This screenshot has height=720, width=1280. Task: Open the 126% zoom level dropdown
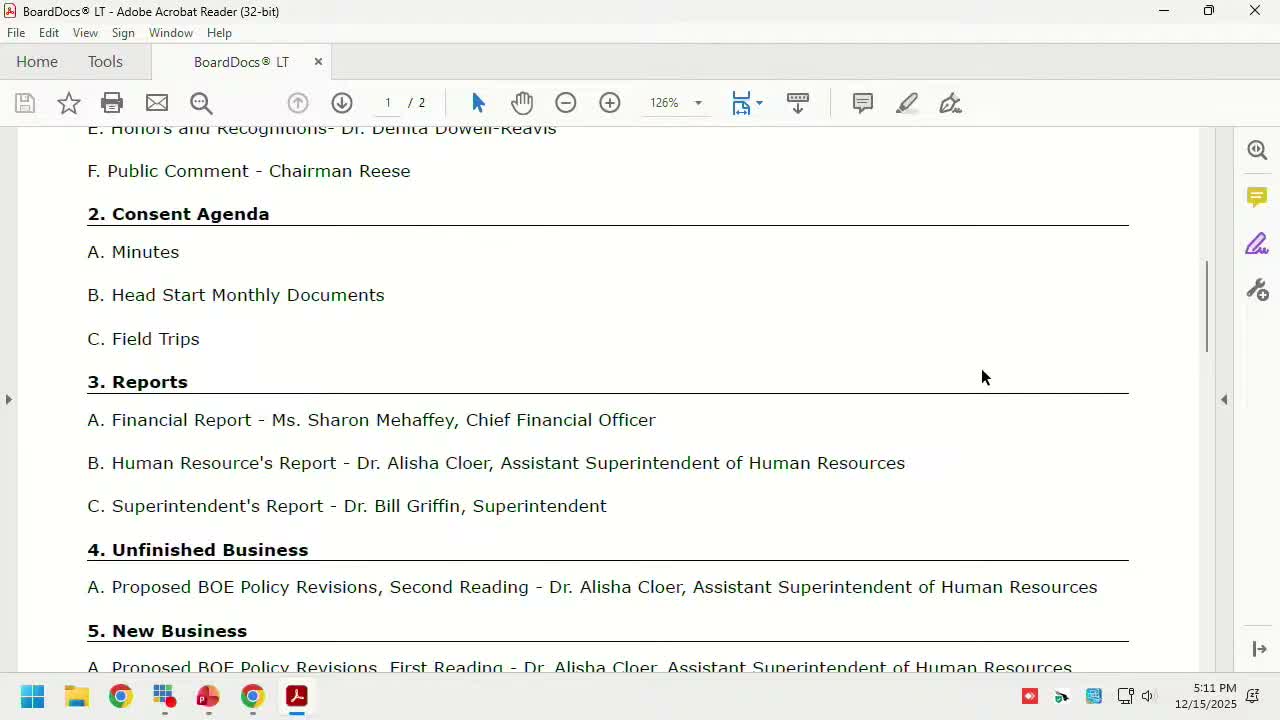tap(698, 103)
